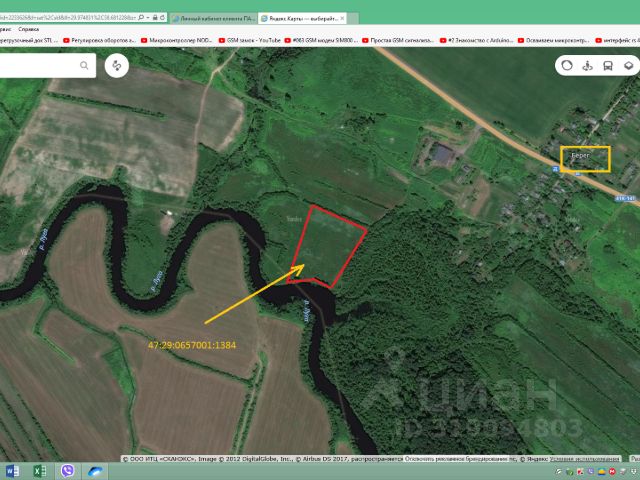
Task: Click the address bar search icon
Action: point(141,18)
